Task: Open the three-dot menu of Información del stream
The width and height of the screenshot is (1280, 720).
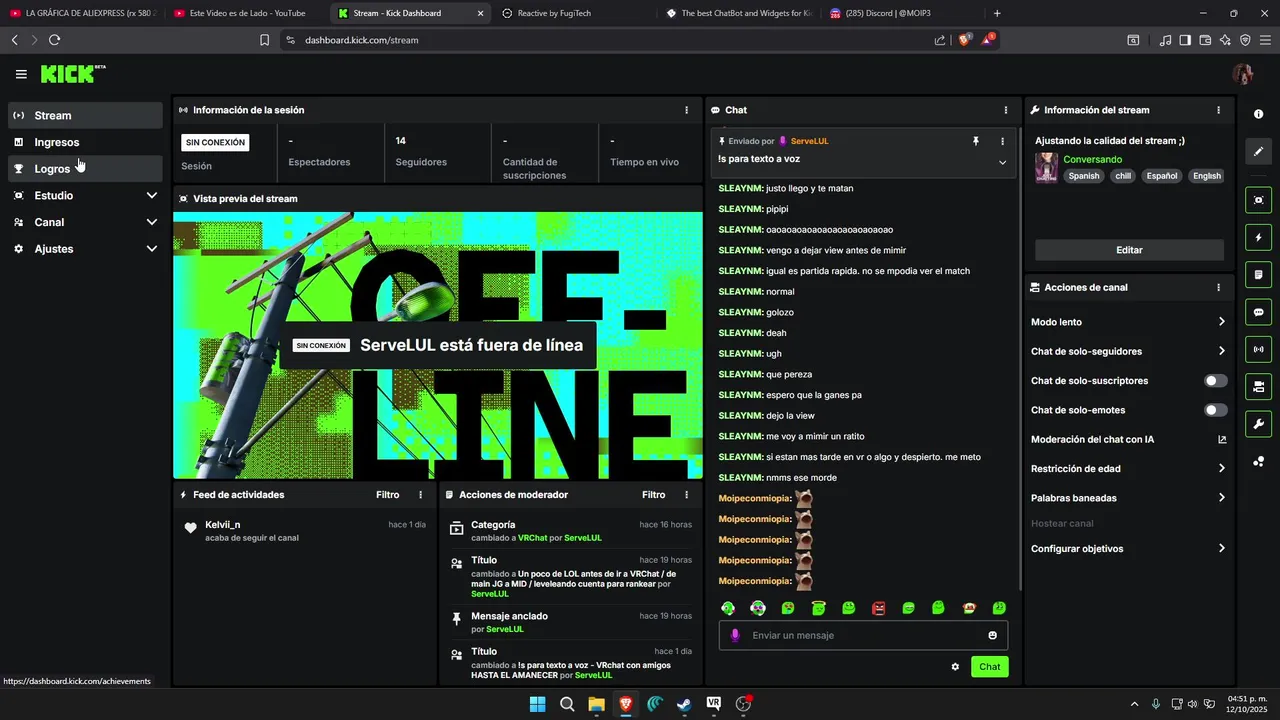Action: pyautogui.click(x=1218, y=110)
